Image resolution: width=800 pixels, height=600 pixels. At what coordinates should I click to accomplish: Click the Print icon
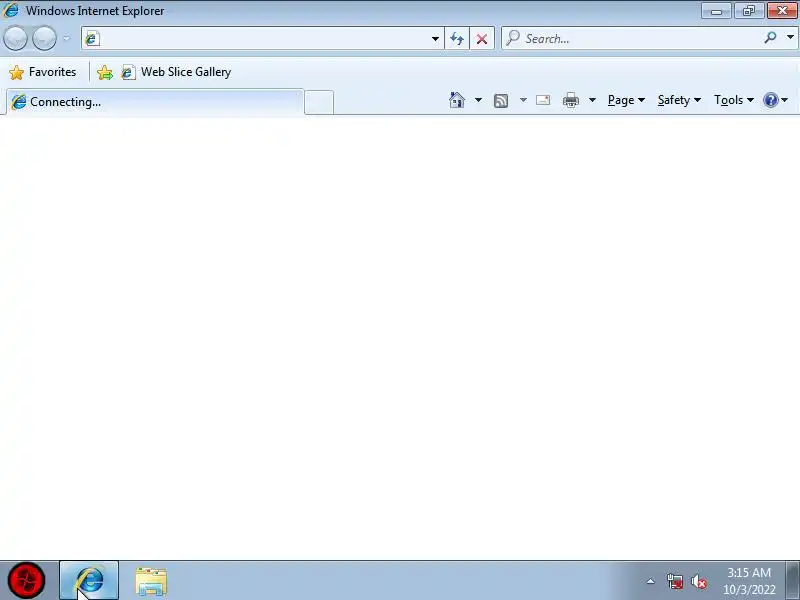coord(570,100)
